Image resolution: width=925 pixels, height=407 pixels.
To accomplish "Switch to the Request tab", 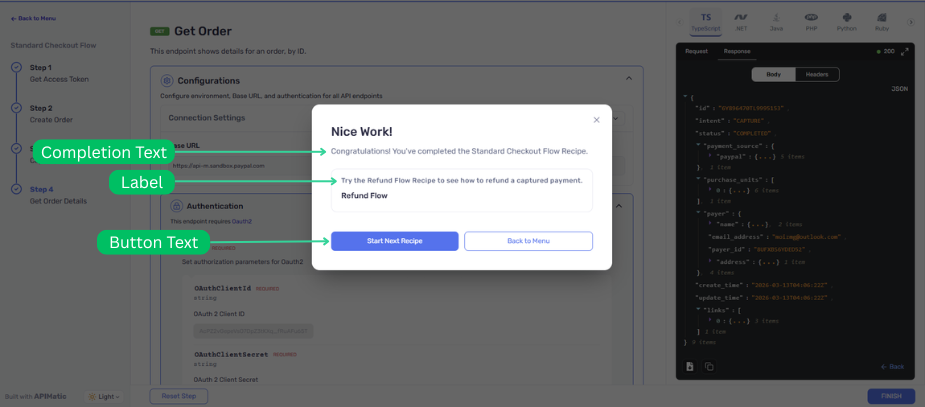I will pyautogui.click(x=696, y=51).
